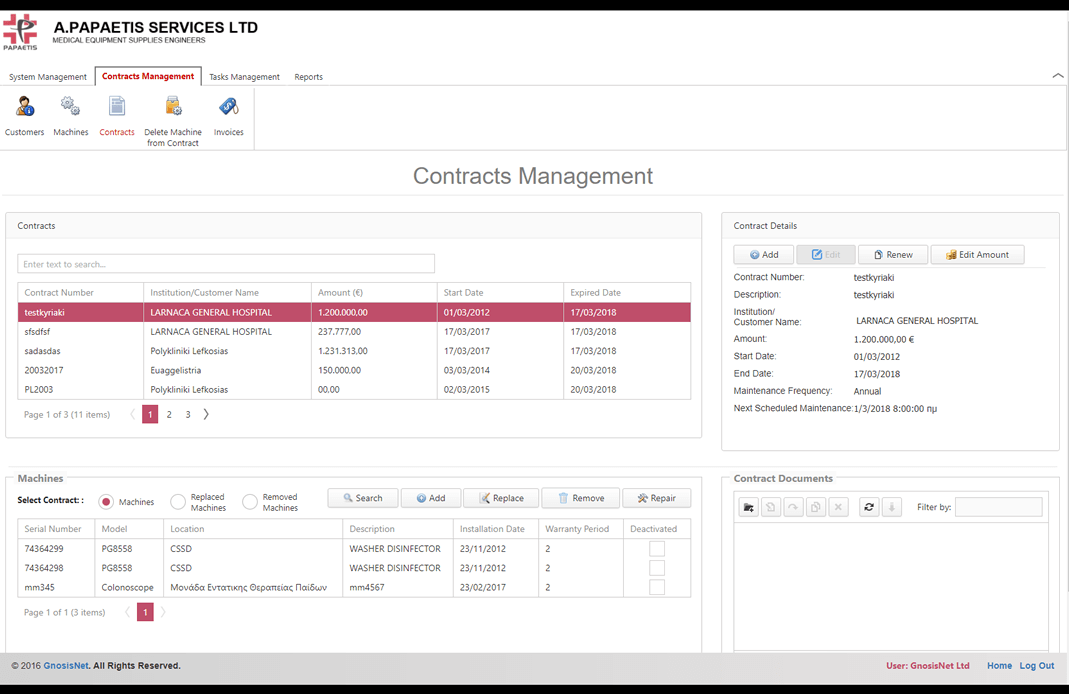Choose the Removed Machines radio option
Screen dimensions: 1069x694
click(x=250, y=502)
